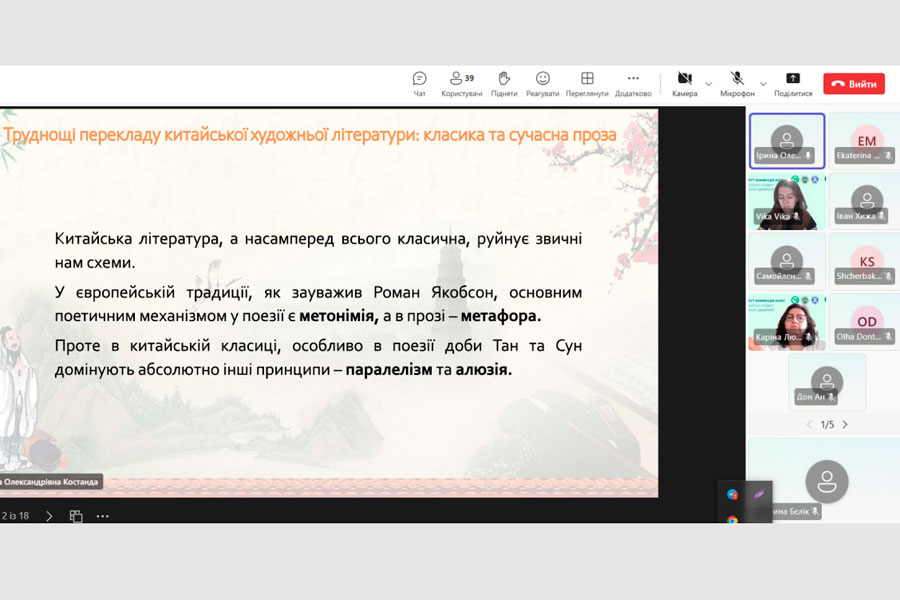
Task: Open slide more options ellipsis below presentation
Action: (102, 516)
